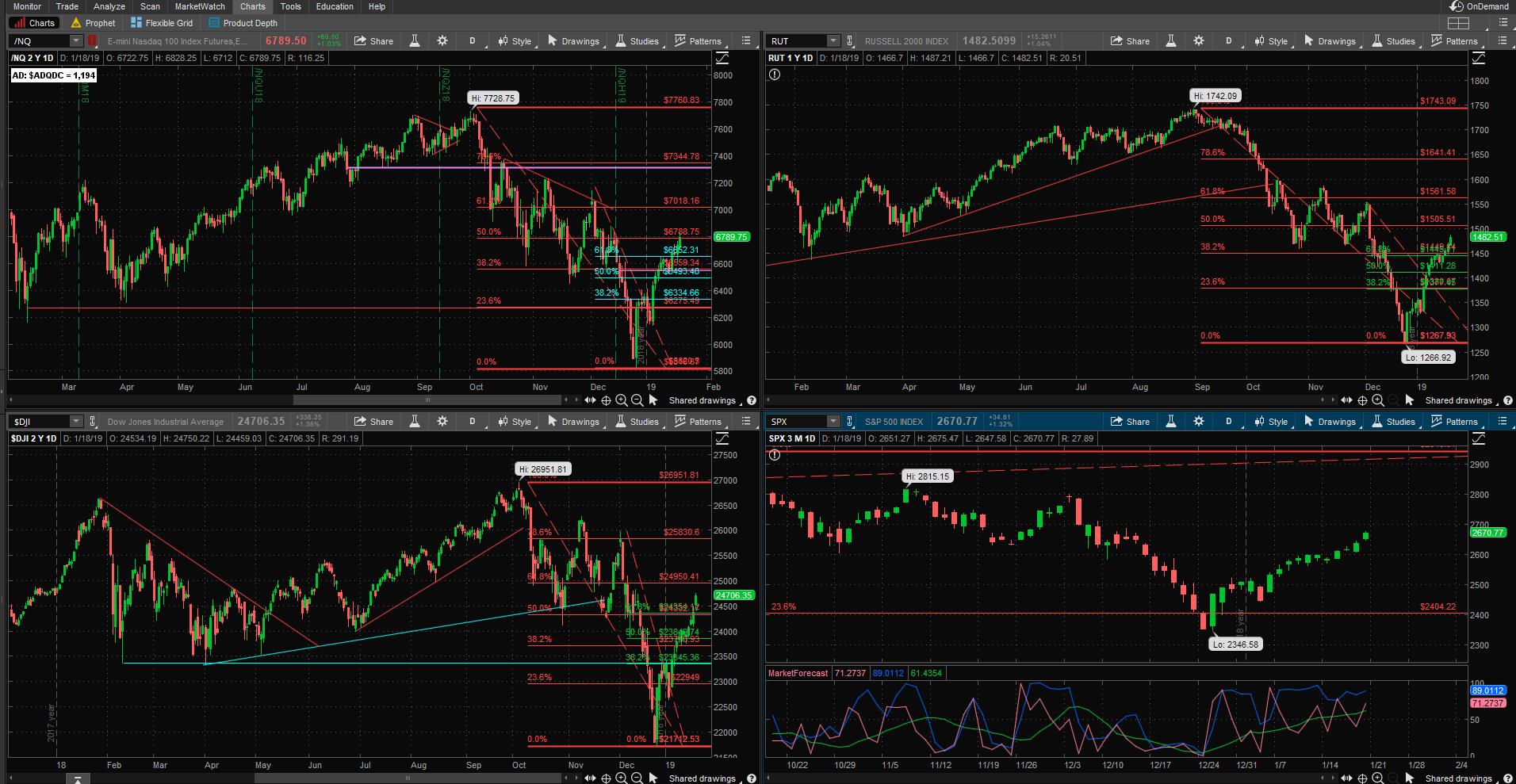Click the /NQ chart horizontal time scrollbar

pos(427,400)
